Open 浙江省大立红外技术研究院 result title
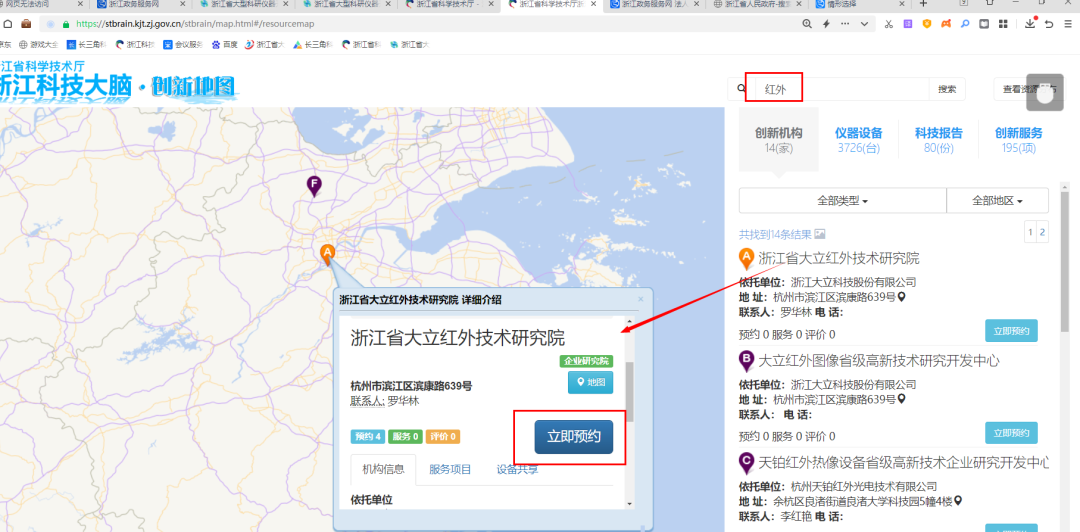Image resolution: width=1080 pixels, height=532 pixels. tap(839, 259)
